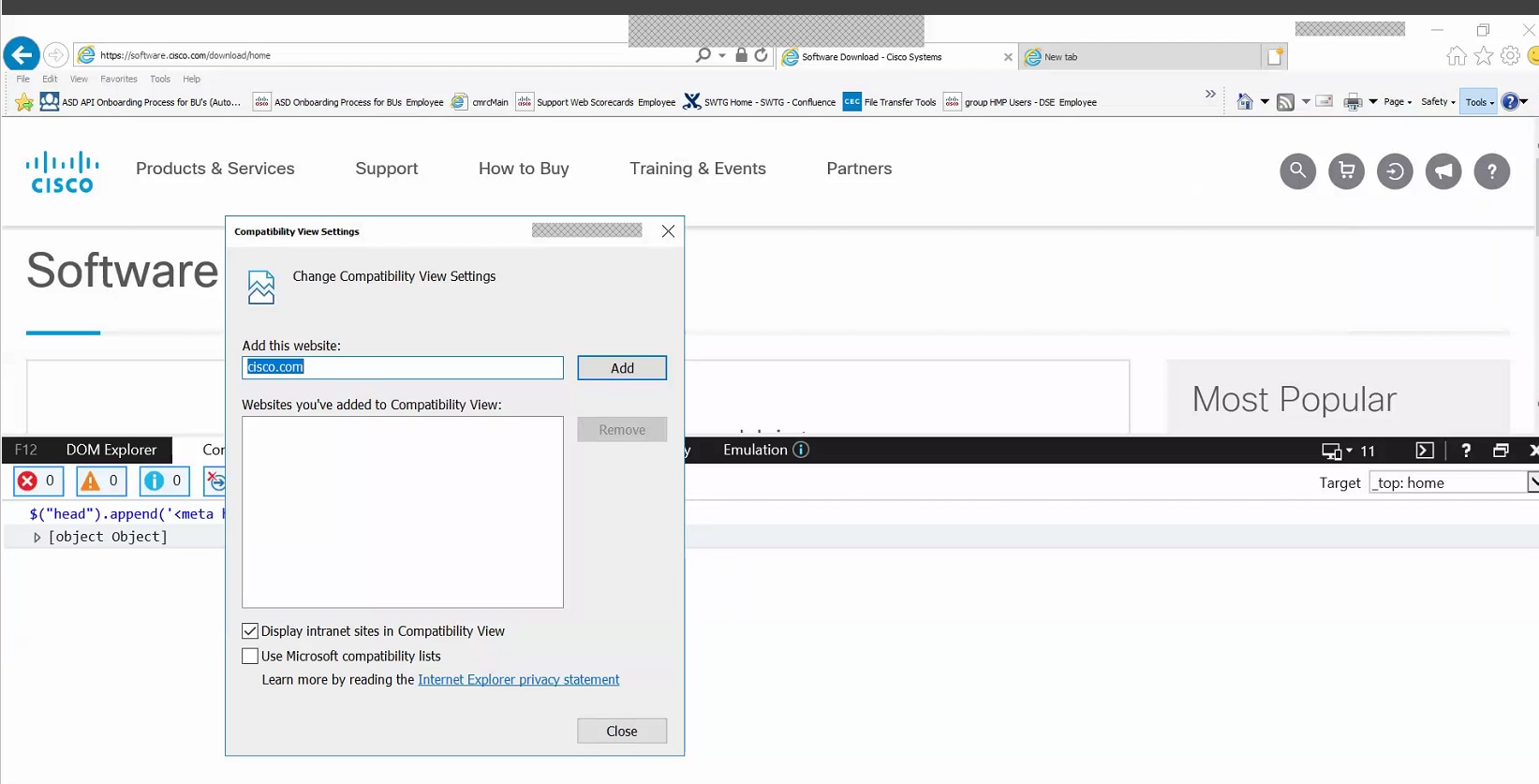The image size is (1539, 784).
Task: Unpin the developer tools window icon
Action: point(1501,451)
